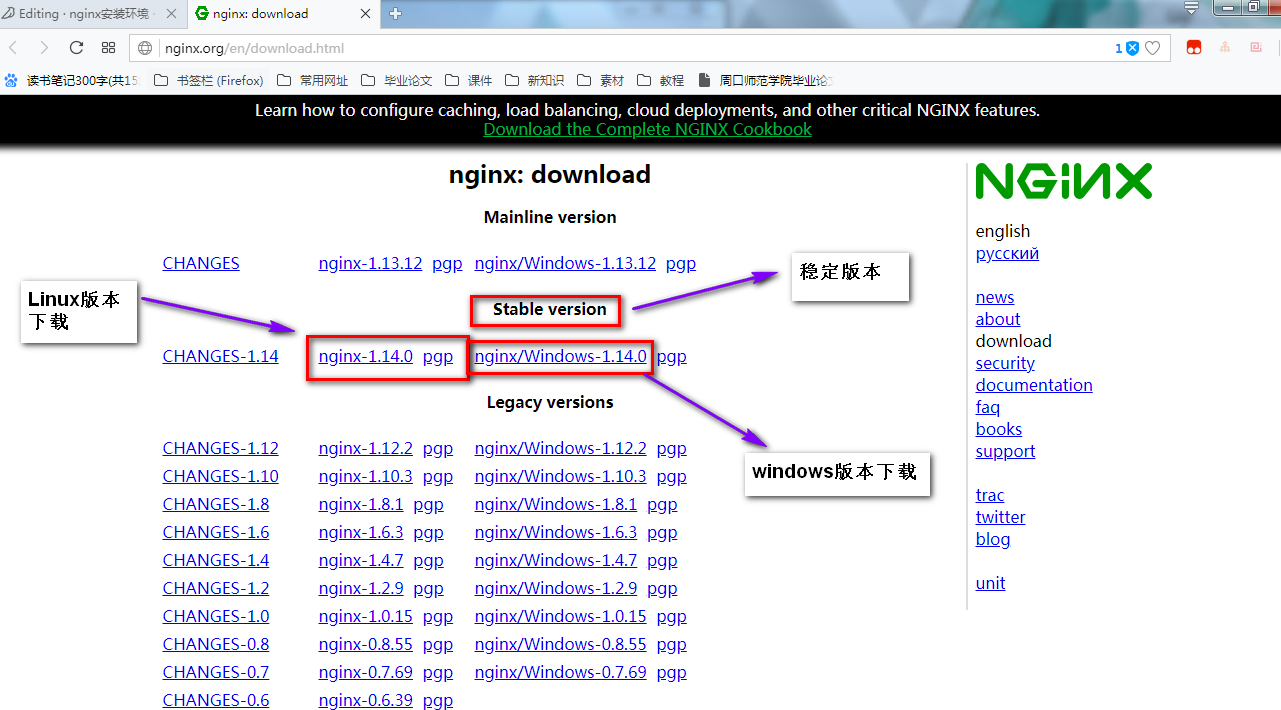Open CHANGES-0.7 link
Viewport: 1281px width, 710px height.
216,672
